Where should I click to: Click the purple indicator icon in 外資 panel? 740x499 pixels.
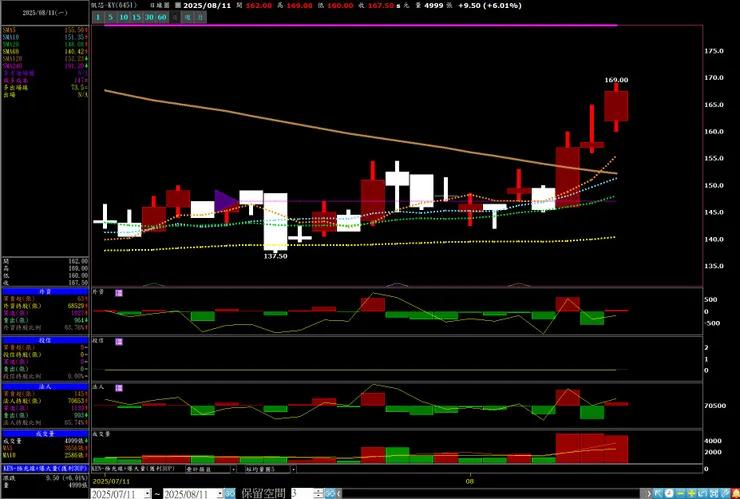click(119, 293)
